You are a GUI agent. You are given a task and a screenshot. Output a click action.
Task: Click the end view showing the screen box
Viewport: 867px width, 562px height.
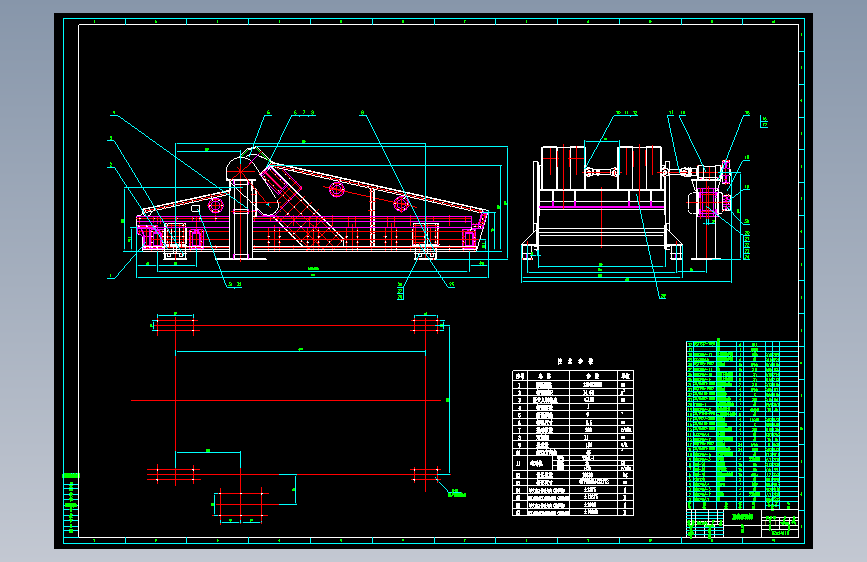(x=603, y=203)
